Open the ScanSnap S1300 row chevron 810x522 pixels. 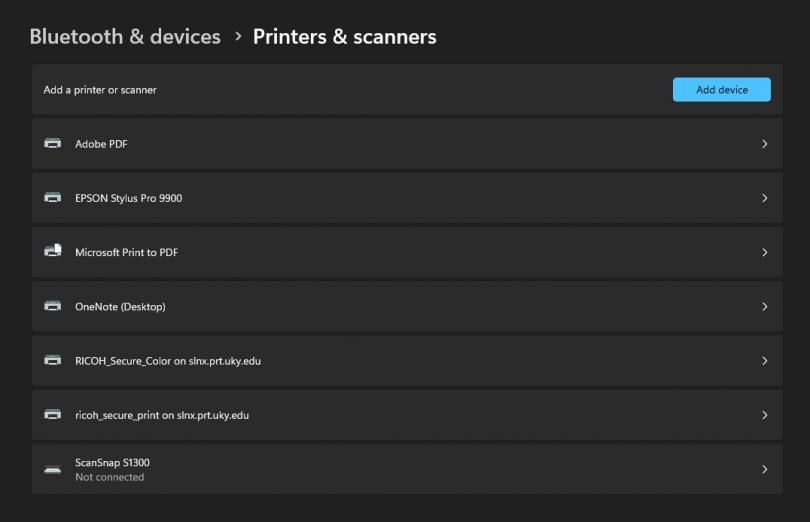pyautogui.click(x=765, y=469)
